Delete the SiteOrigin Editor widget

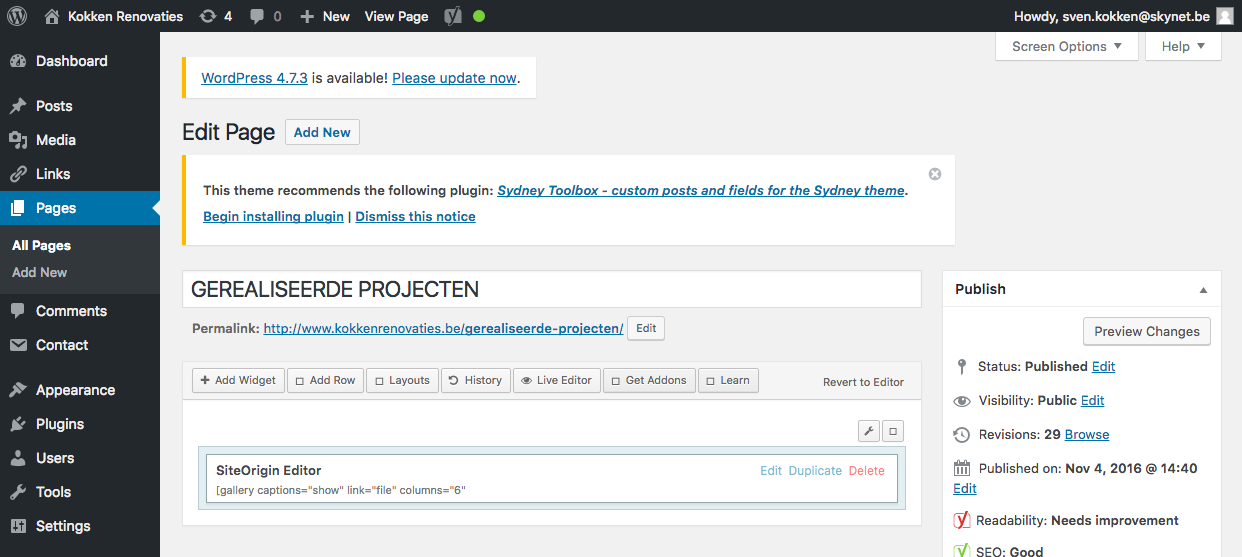coord(867,471)
